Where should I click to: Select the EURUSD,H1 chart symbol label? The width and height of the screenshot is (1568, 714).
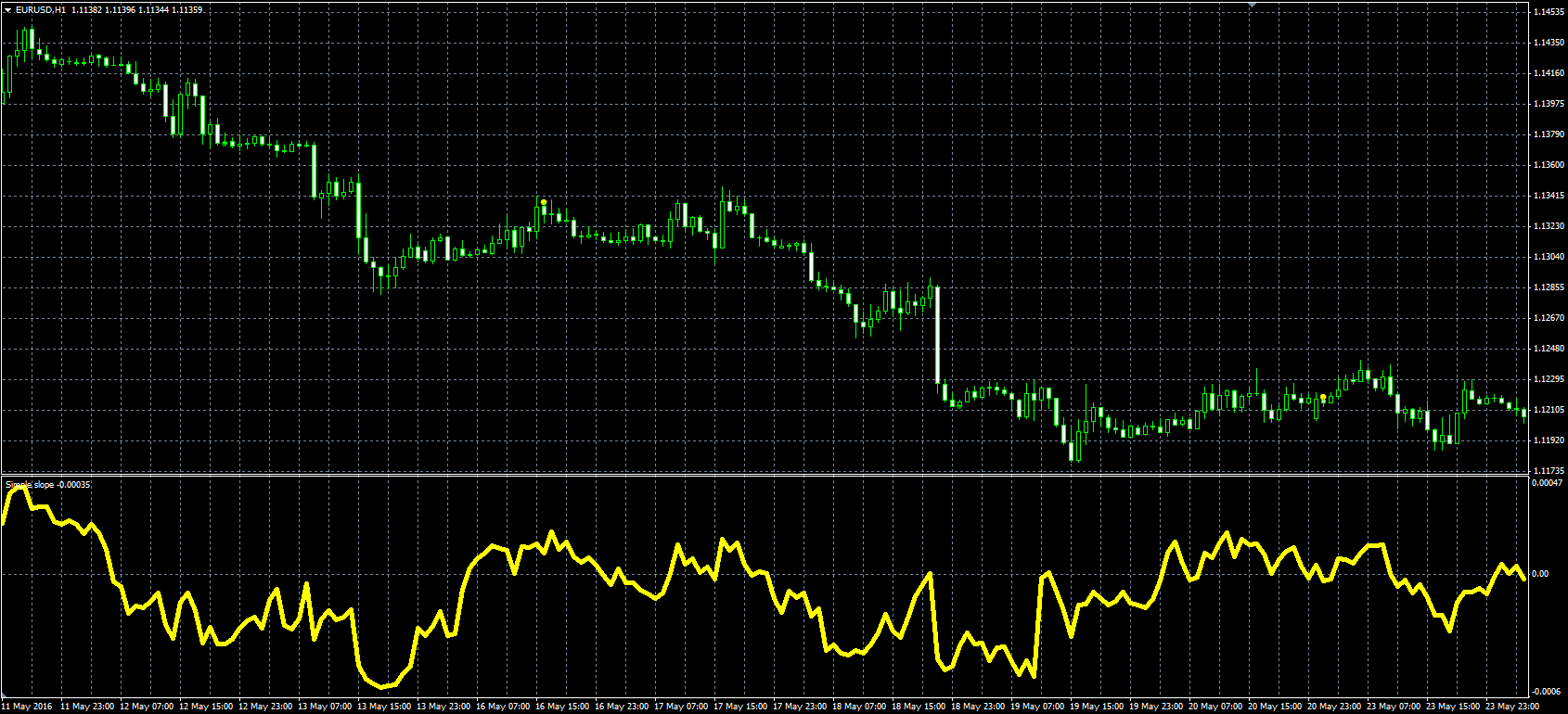(x=41, y=9)
